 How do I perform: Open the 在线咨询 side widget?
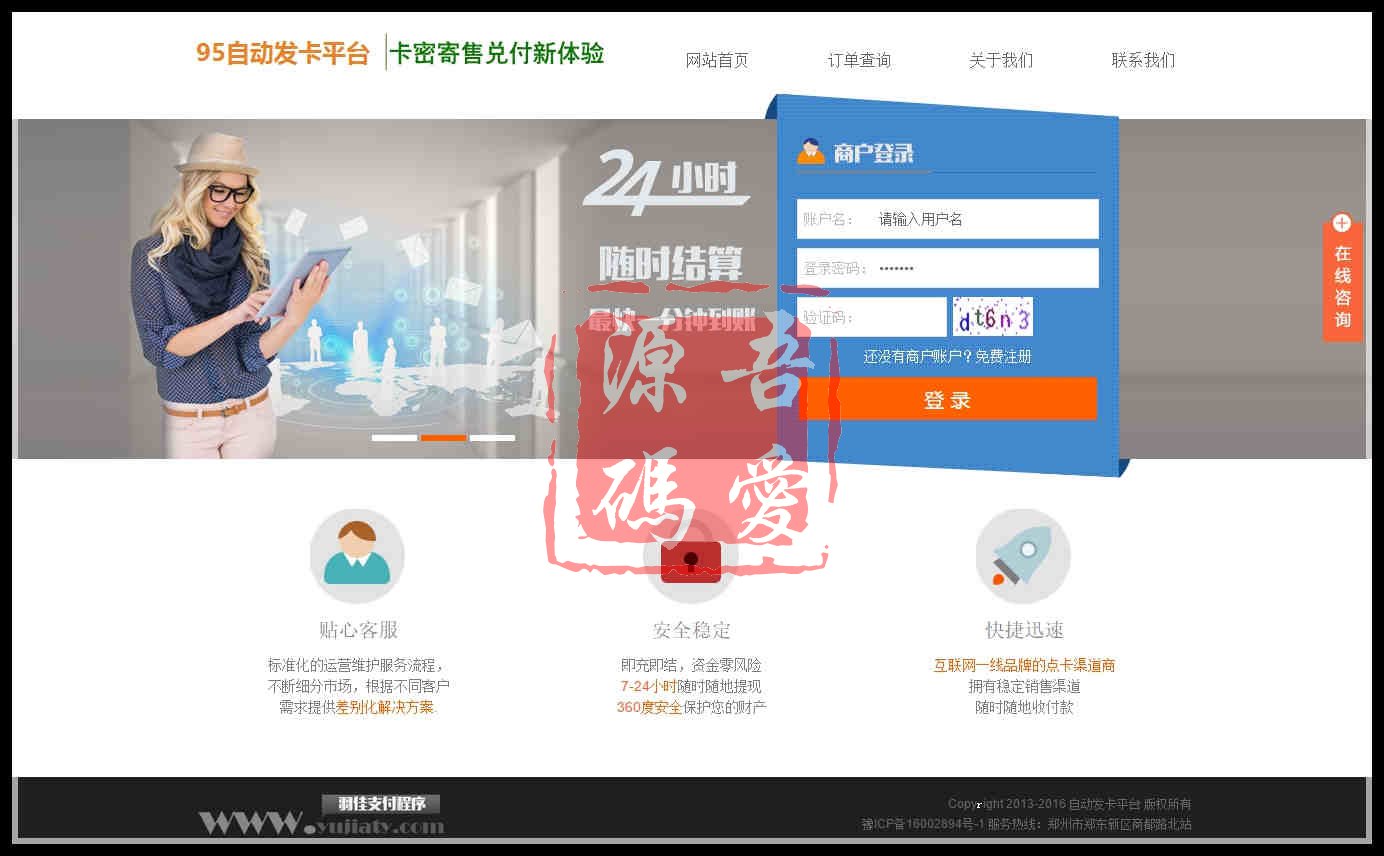click(1342, 285)
